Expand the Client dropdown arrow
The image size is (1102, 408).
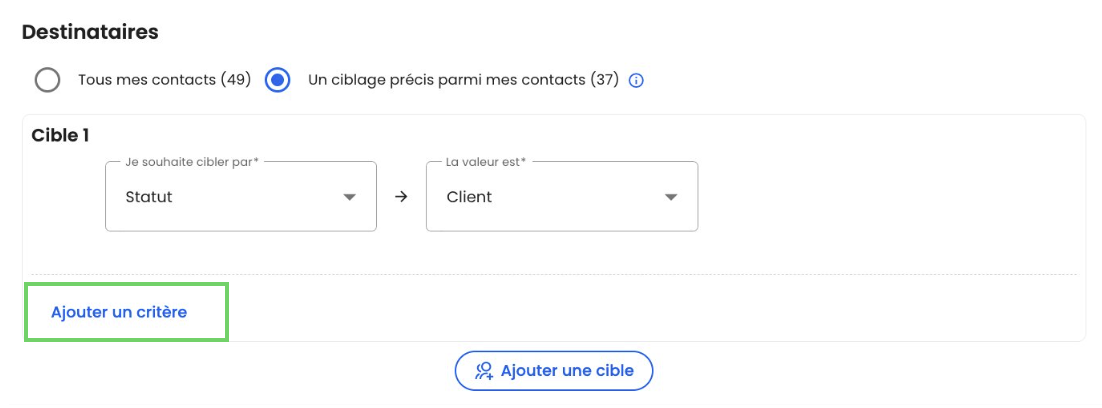671,197
